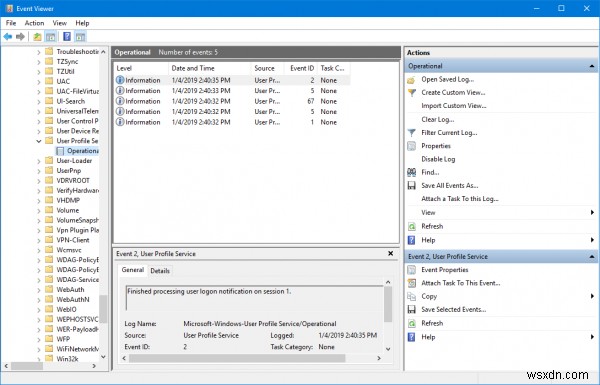600x385 pixels.
Task: Sort by Level column header
Action: (x=141, y=68)
